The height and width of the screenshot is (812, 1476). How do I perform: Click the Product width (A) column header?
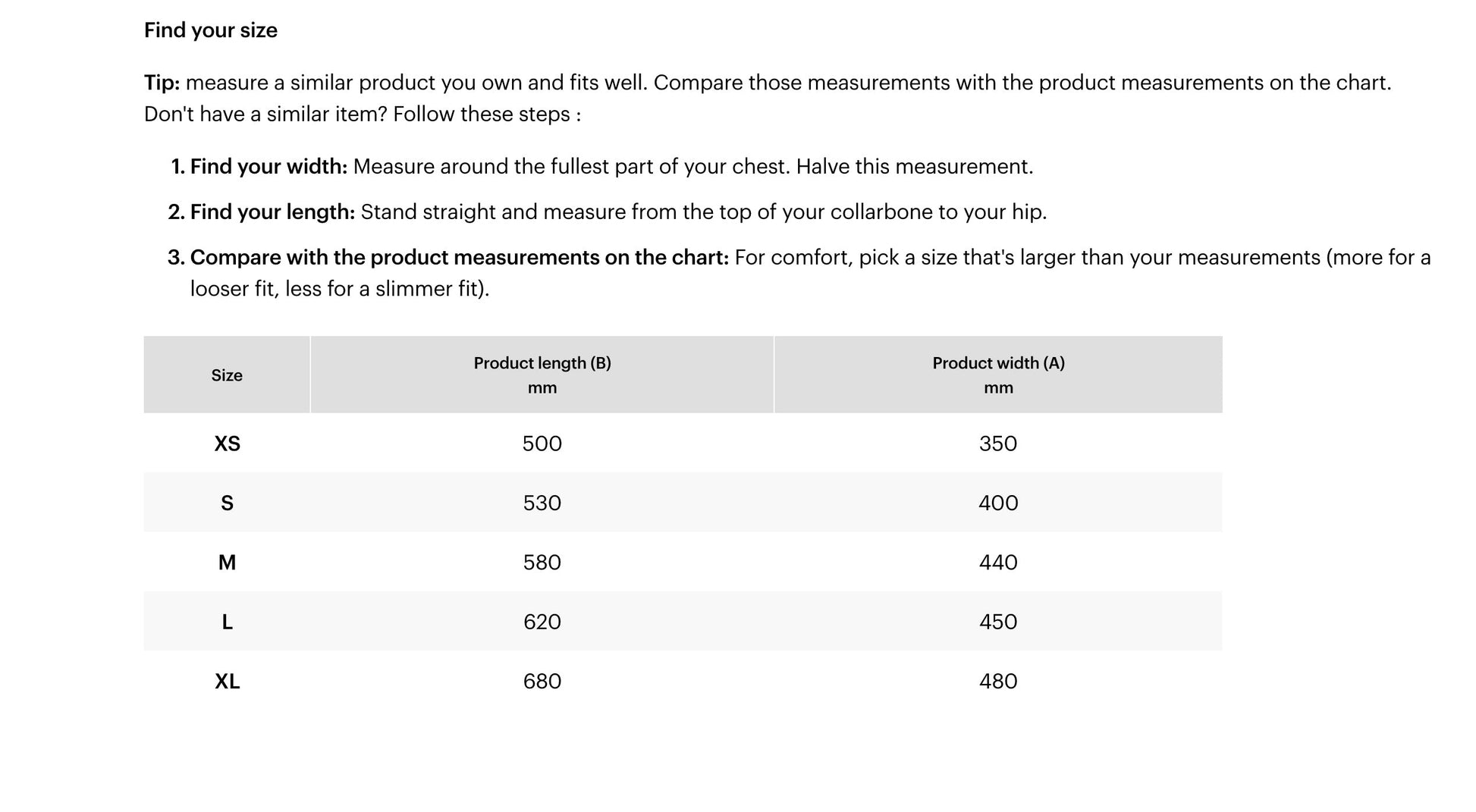tap(998, 375)
